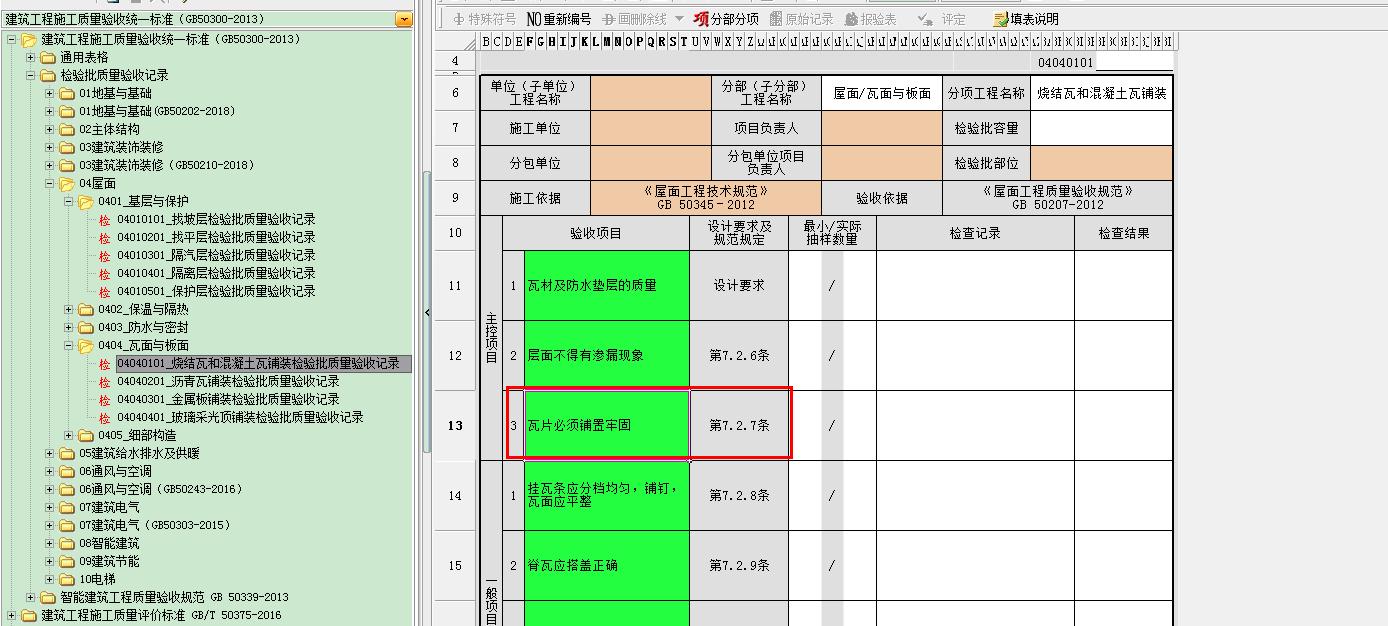The width and height of the screenshot is (1388, 626).
Task: Click the 检验批容量 empty input cell
Action: click(1100, 128)
